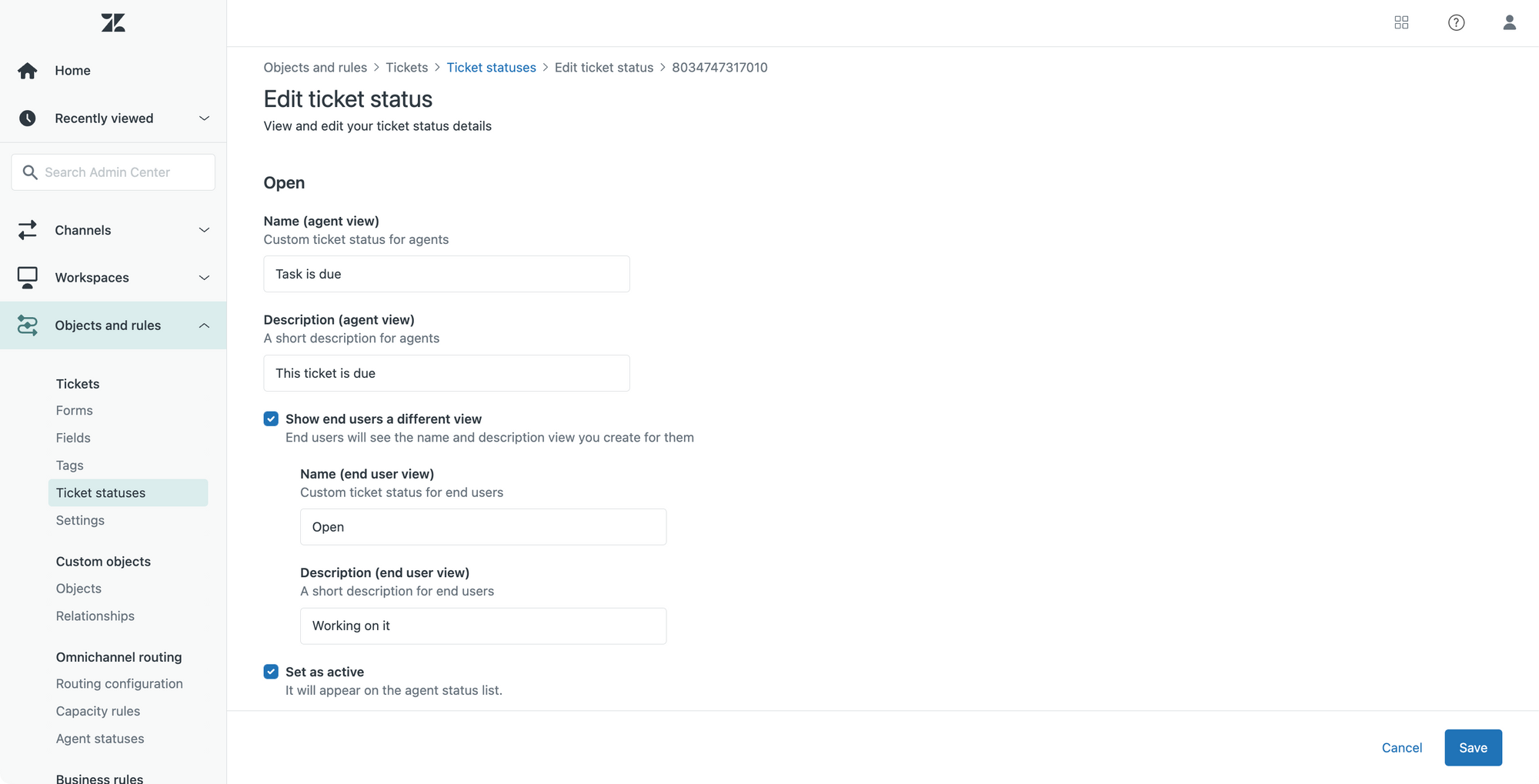This screenshot has height=784, width=1539.
Task: Click the Channels arrows icon
Action: [x=28, y=230]
